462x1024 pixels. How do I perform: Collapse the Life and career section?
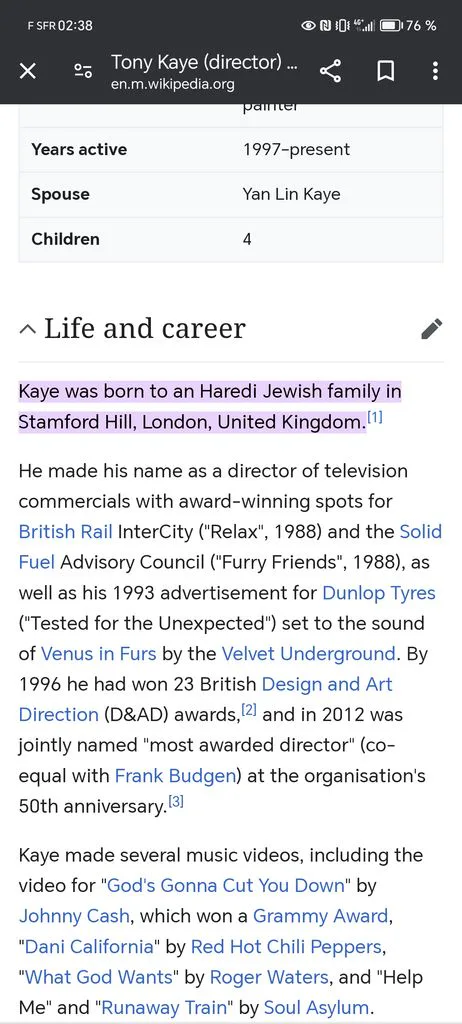coord(27,329)
